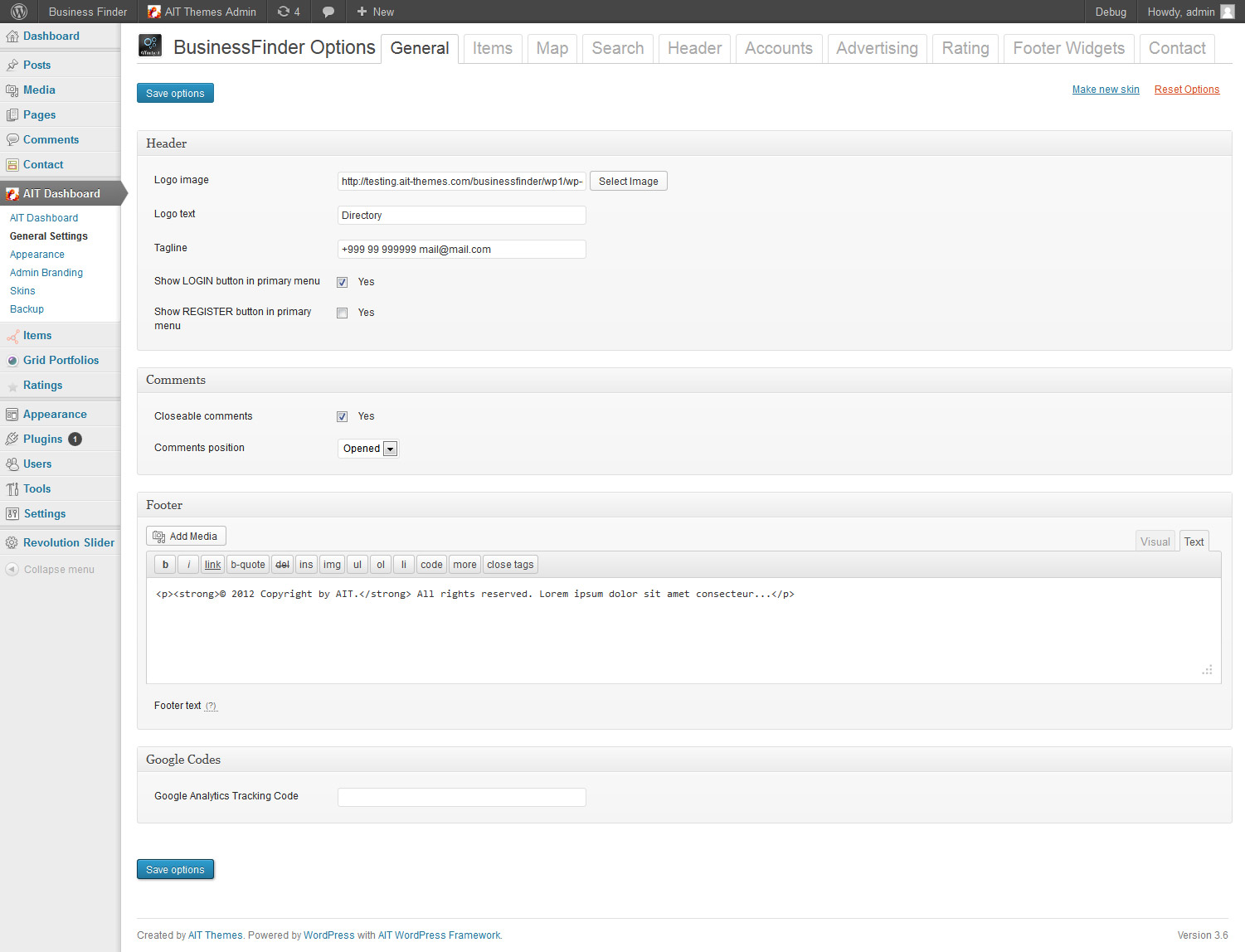Click the Reset Options link
The image size is (1245, 952).
1186,90
